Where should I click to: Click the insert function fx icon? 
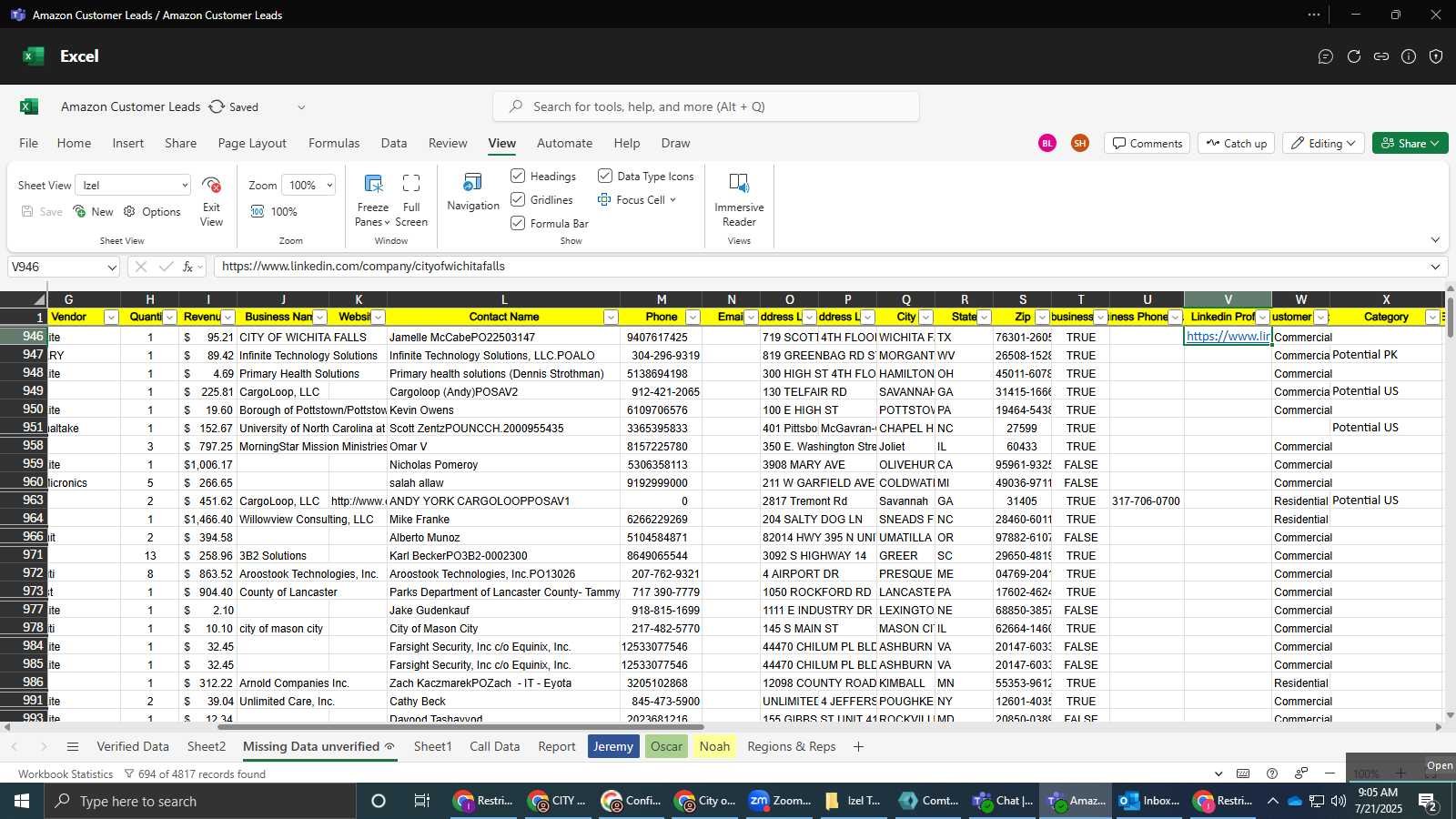[188, 267]
